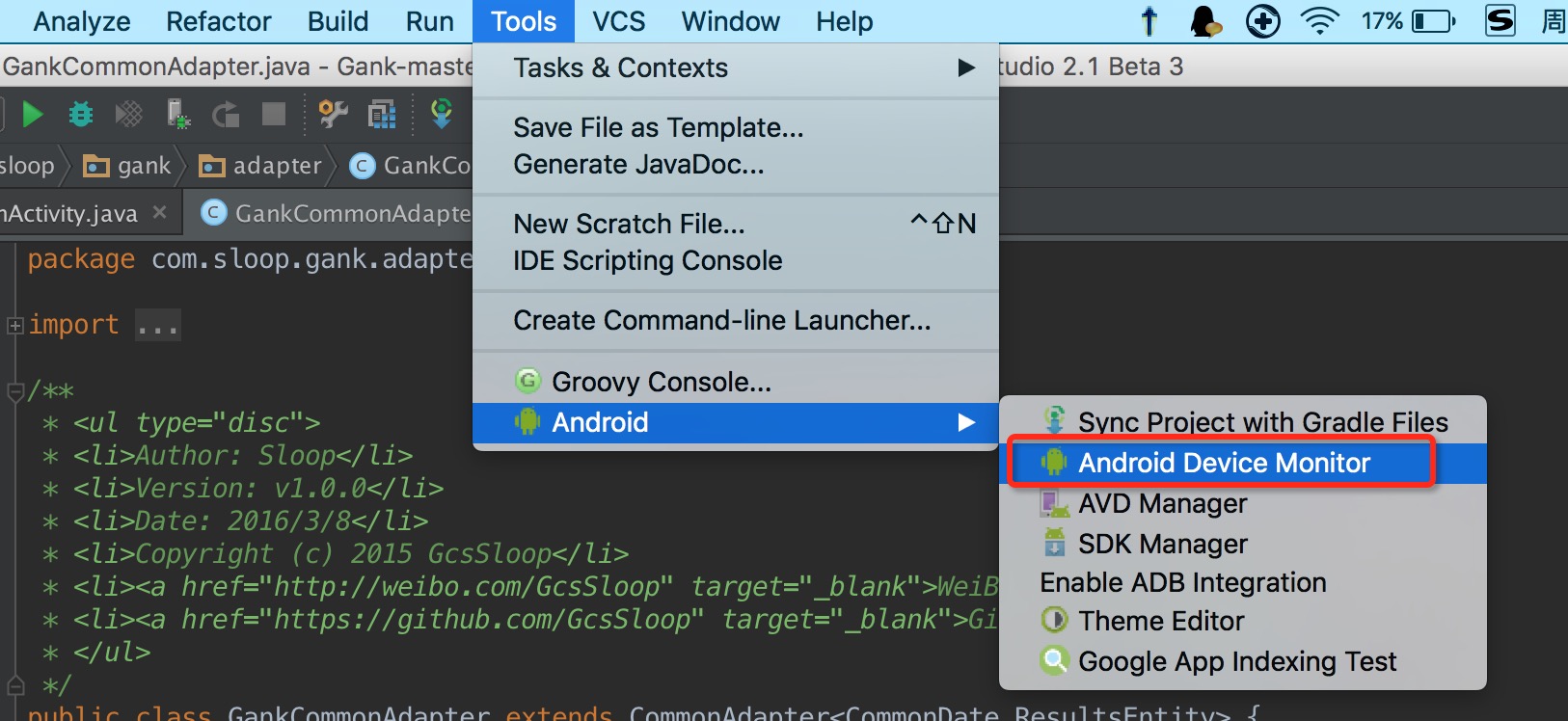Expand the folded import block
Screen dimensions: 1568x721
pyautogui.click(x=14, y=326)
